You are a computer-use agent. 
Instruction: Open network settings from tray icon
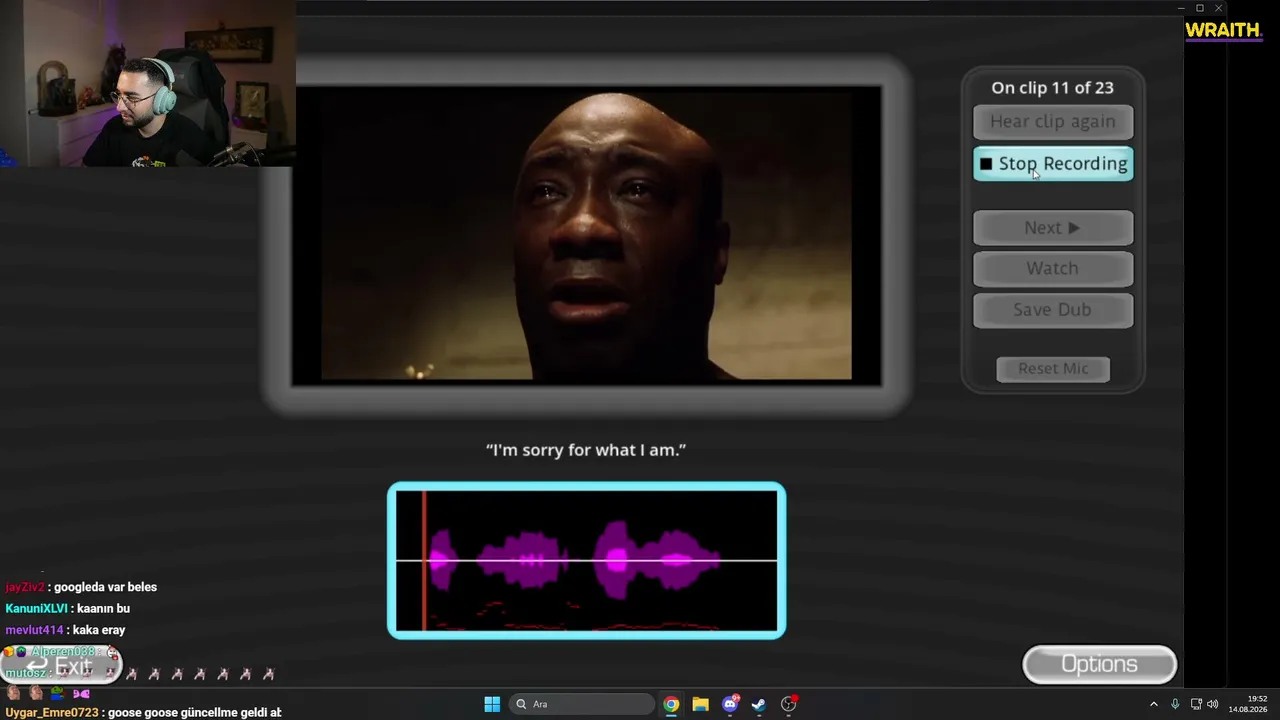1197,704
